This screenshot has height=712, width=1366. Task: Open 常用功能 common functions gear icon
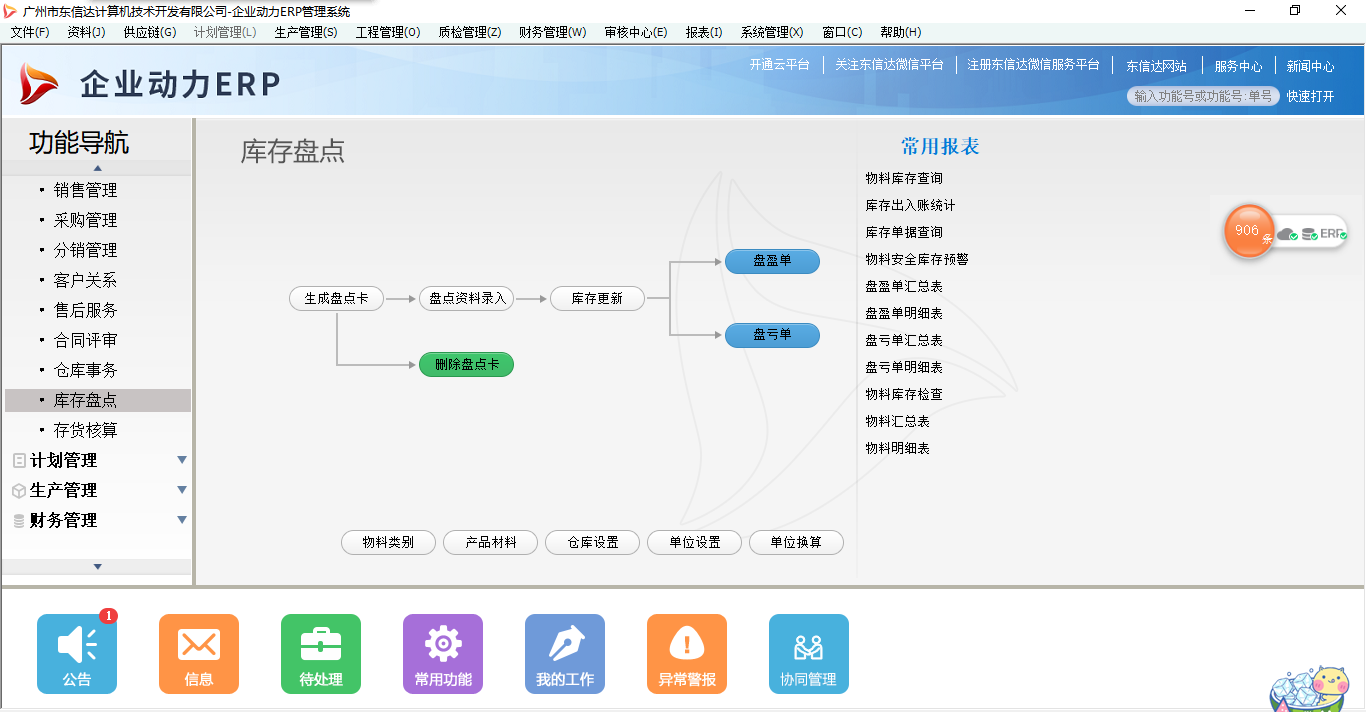[442, 654]
